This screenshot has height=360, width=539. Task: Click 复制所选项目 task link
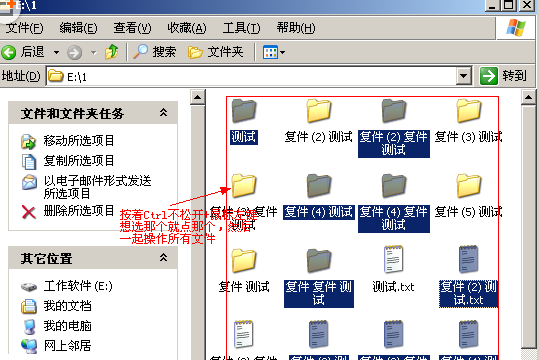point(78,161)
